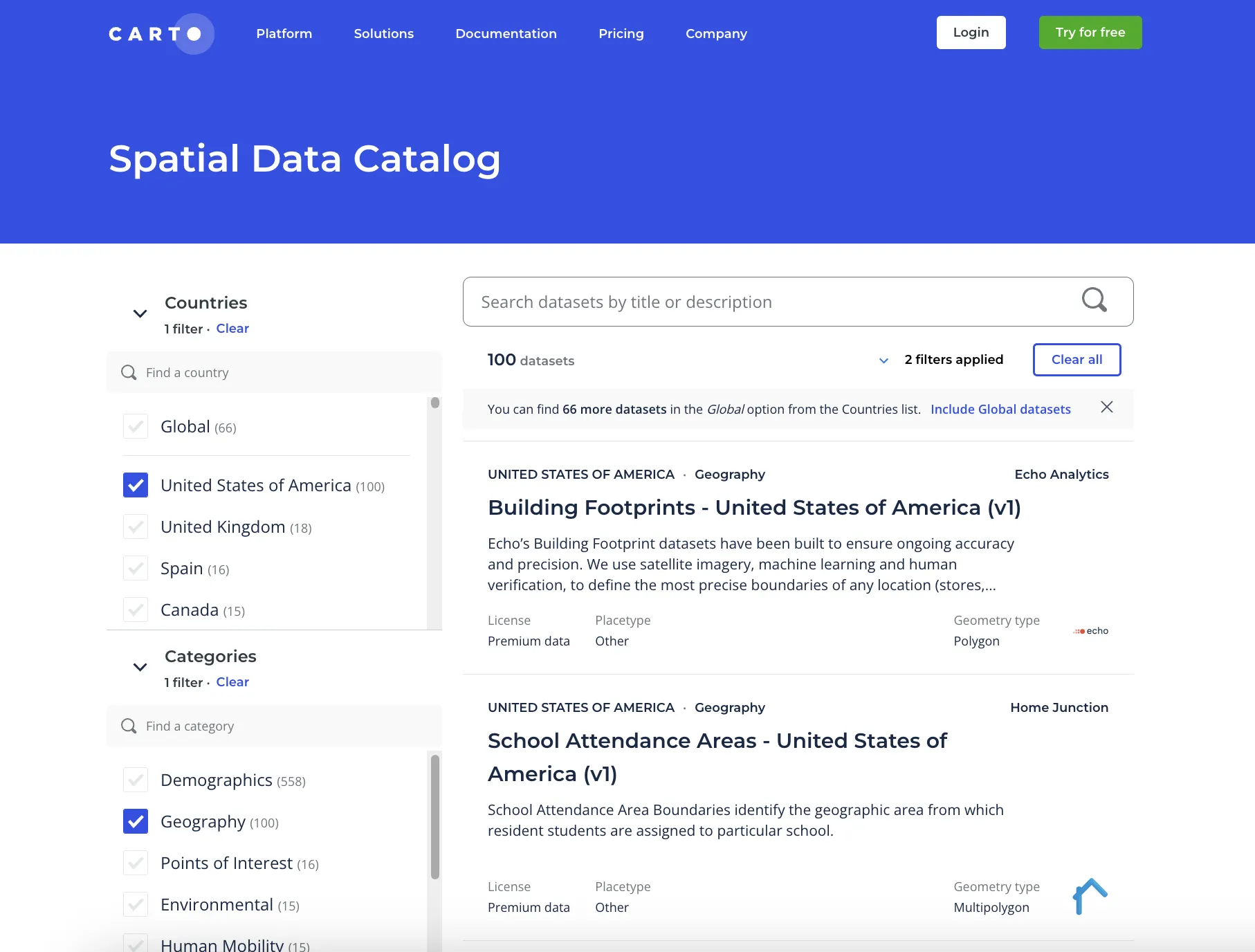Viewport: 1255px width, 952px height.
Task: Click the Echo Analytics logo on Building Footprints card
Action: 1090,630
